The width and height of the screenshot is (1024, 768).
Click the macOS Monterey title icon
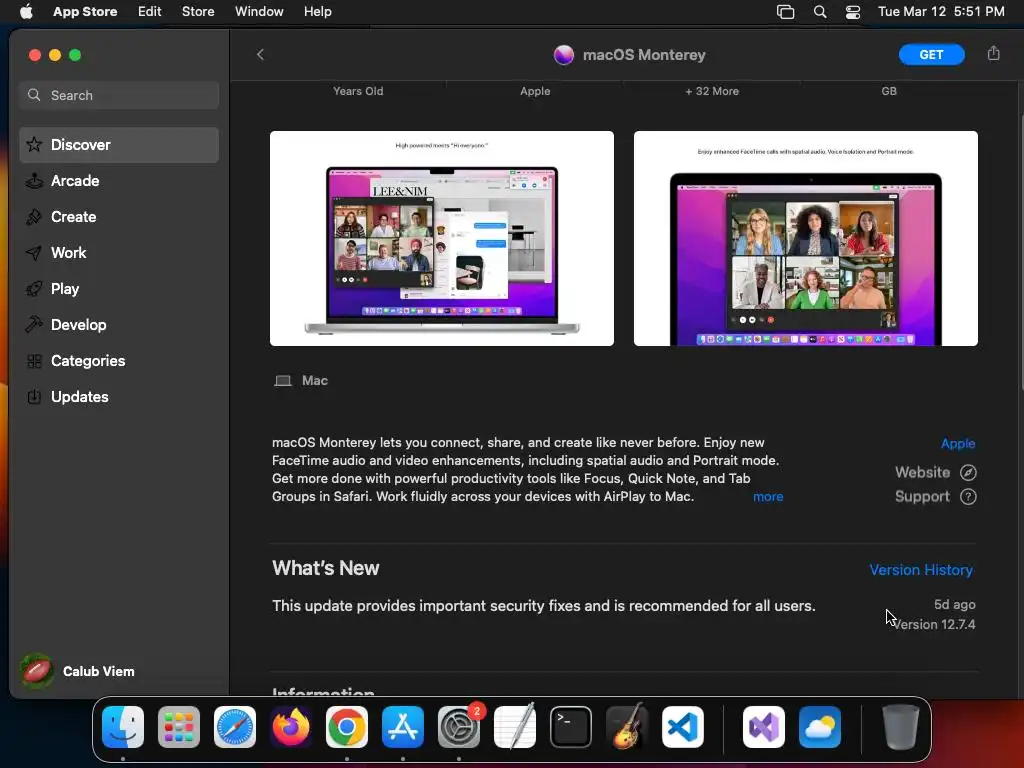[564, 55]
